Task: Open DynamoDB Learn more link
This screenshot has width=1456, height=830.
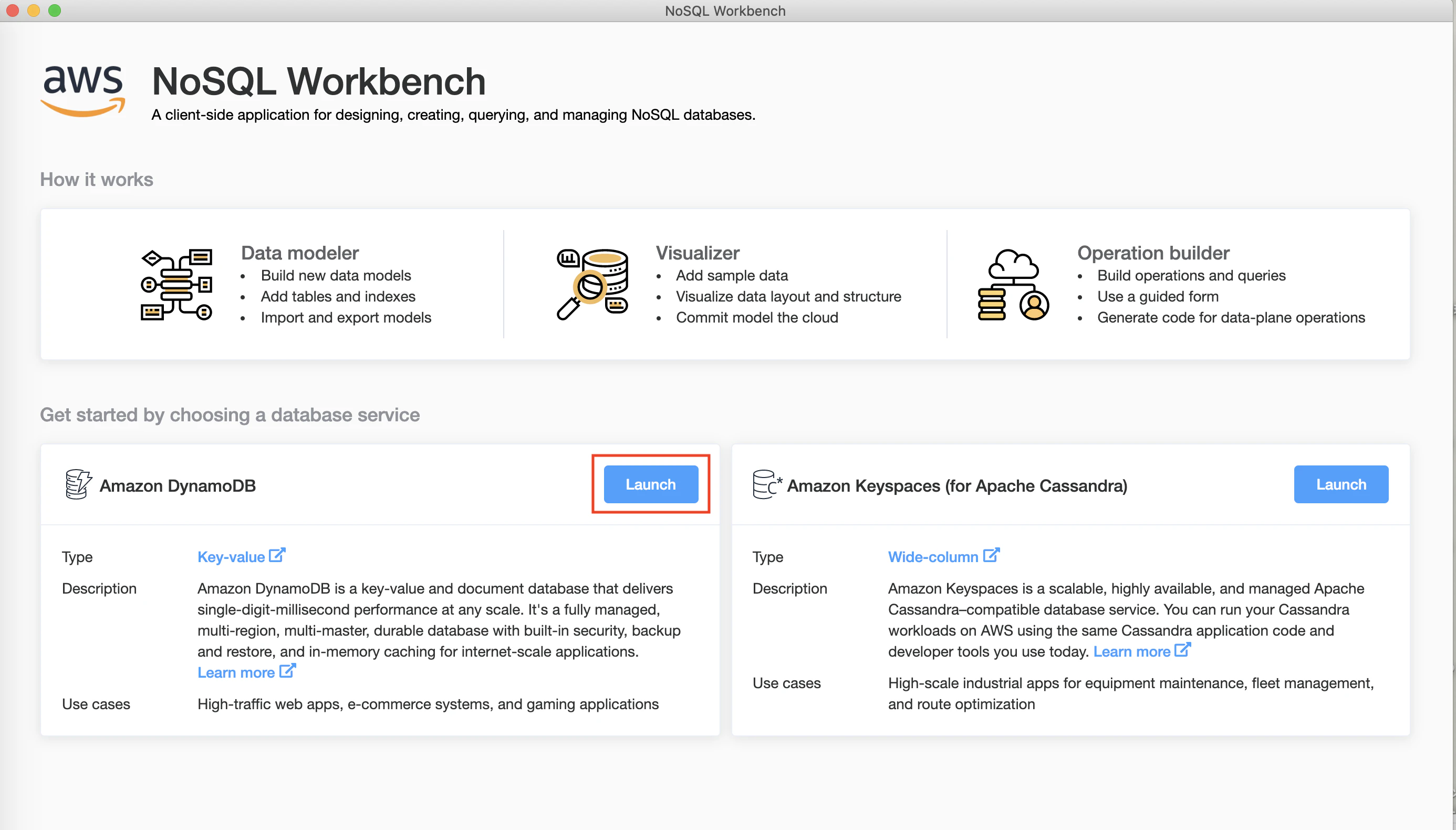Action: pyautogui.click(x=236, y=672)
